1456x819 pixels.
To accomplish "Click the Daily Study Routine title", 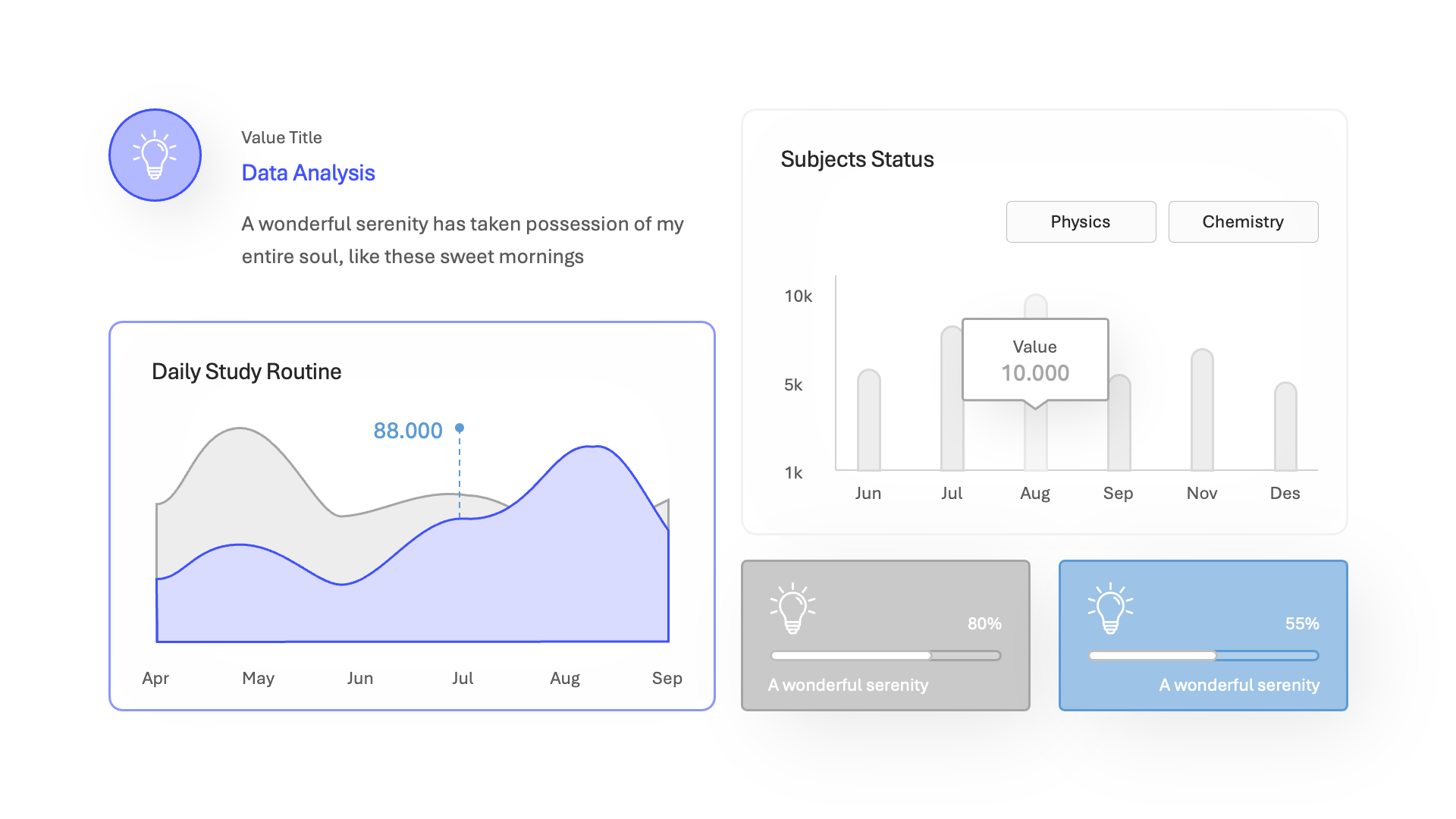I will 246,372.
